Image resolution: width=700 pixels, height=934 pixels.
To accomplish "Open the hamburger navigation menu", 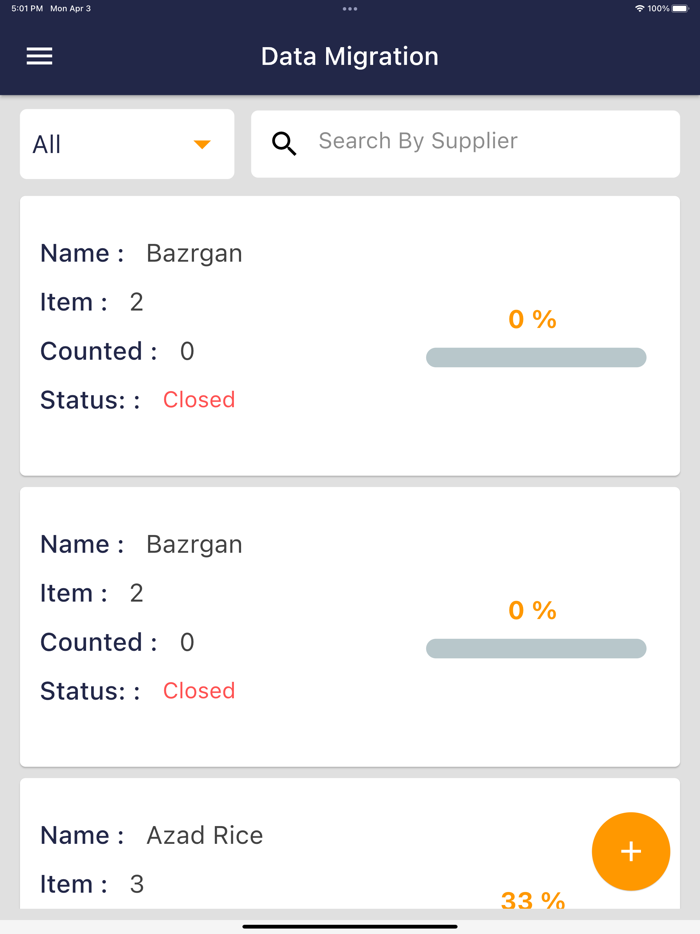I will tap(39, 56).
